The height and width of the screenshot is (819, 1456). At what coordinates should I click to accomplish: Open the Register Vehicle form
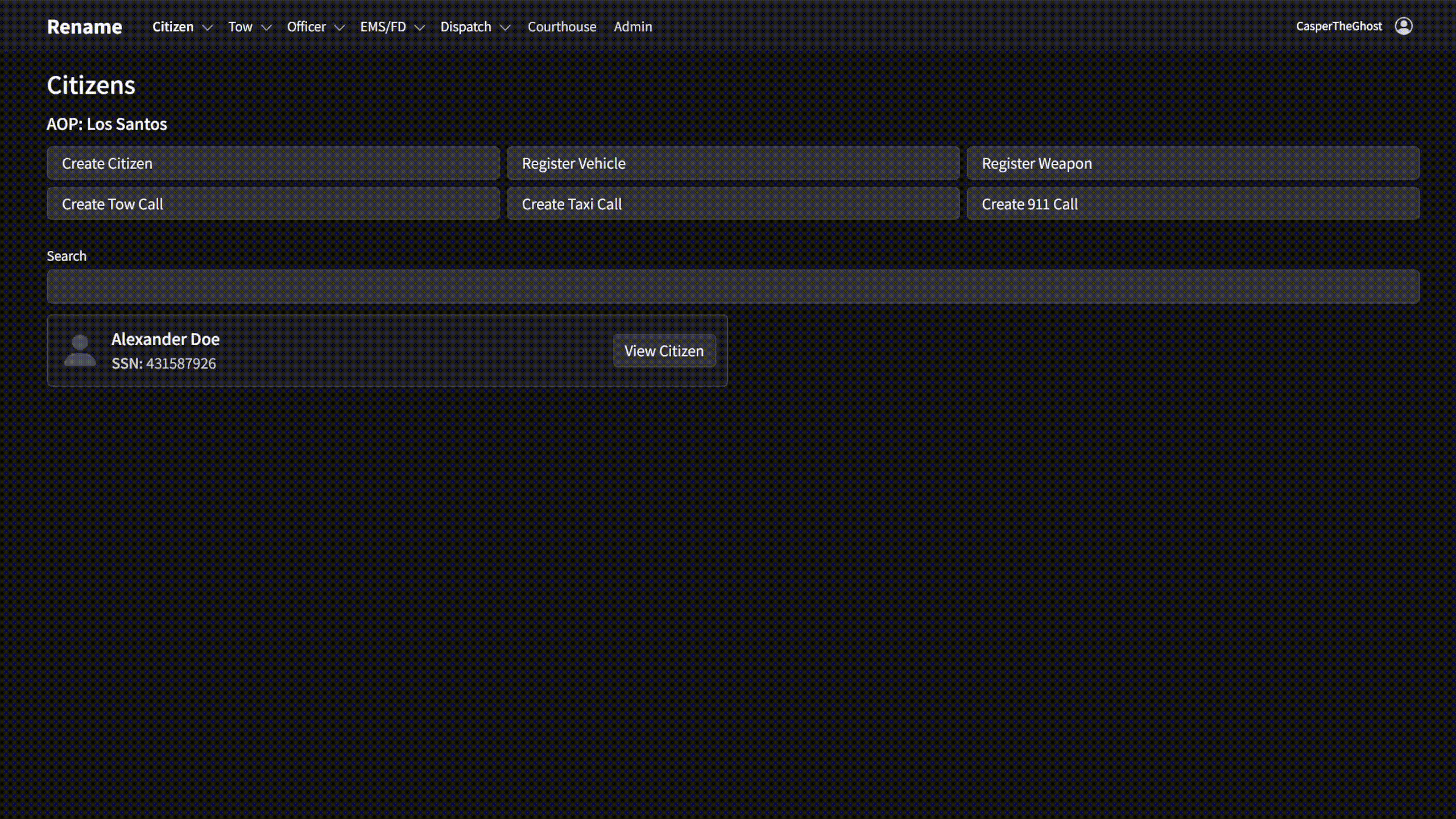click(x=733, y=163)
